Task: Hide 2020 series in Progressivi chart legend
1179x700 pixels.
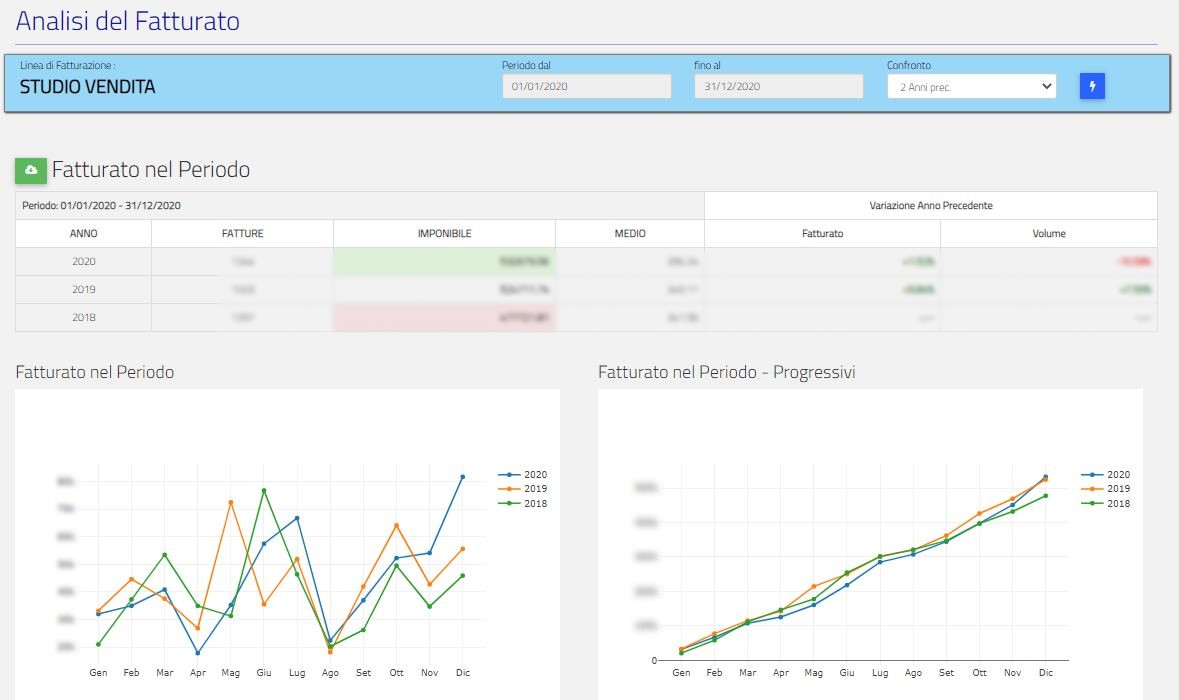Action: click(x=1106, y=475)
